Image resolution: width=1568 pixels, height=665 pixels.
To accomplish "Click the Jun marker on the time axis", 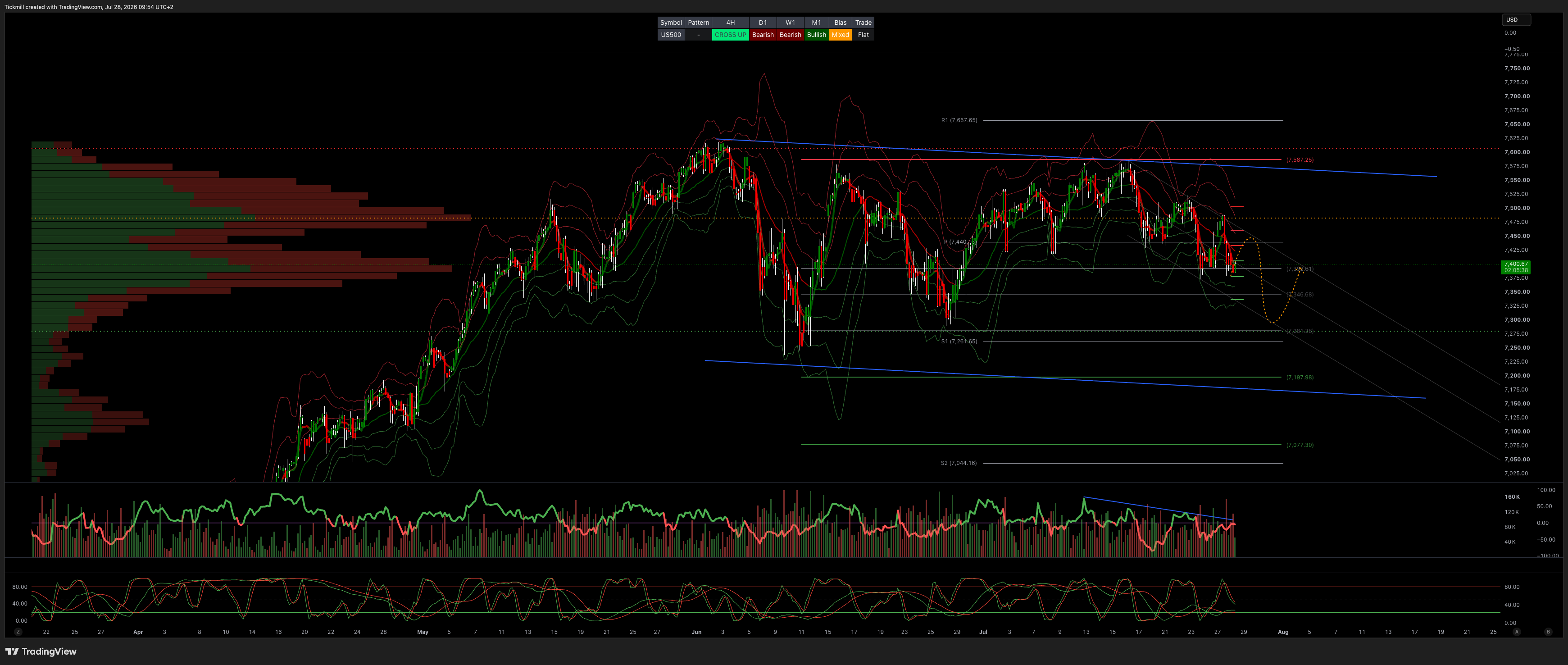I will [696, 632].
